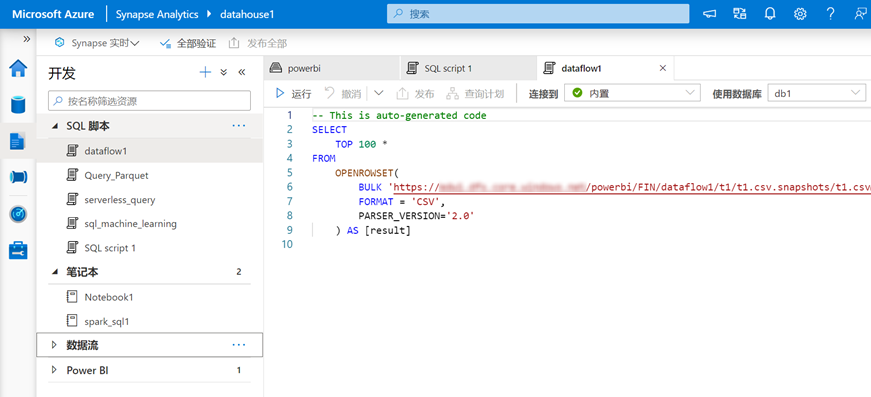Click the 撤消 undo button
The width and height of the screenshot is (871, 397).
click(343, 93)
